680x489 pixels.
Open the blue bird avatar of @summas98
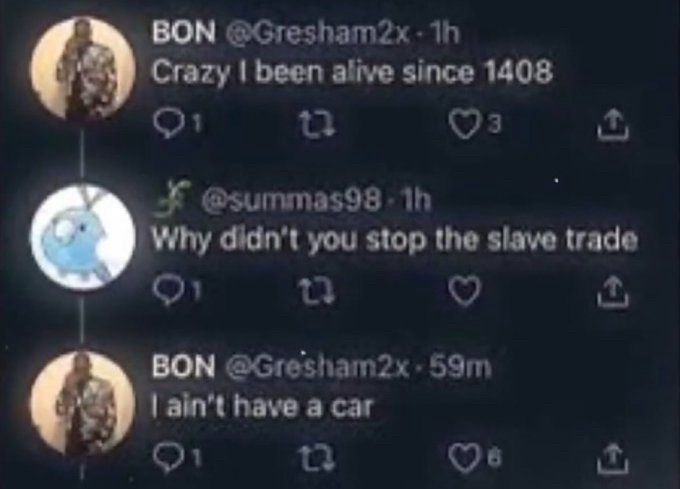click(82, 236)
